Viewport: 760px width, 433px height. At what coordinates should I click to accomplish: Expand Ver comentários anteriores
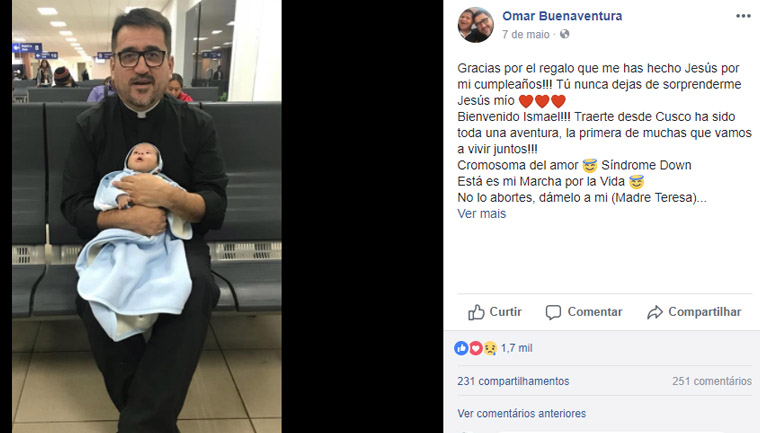pyautogui.click(x=522, y=414)
